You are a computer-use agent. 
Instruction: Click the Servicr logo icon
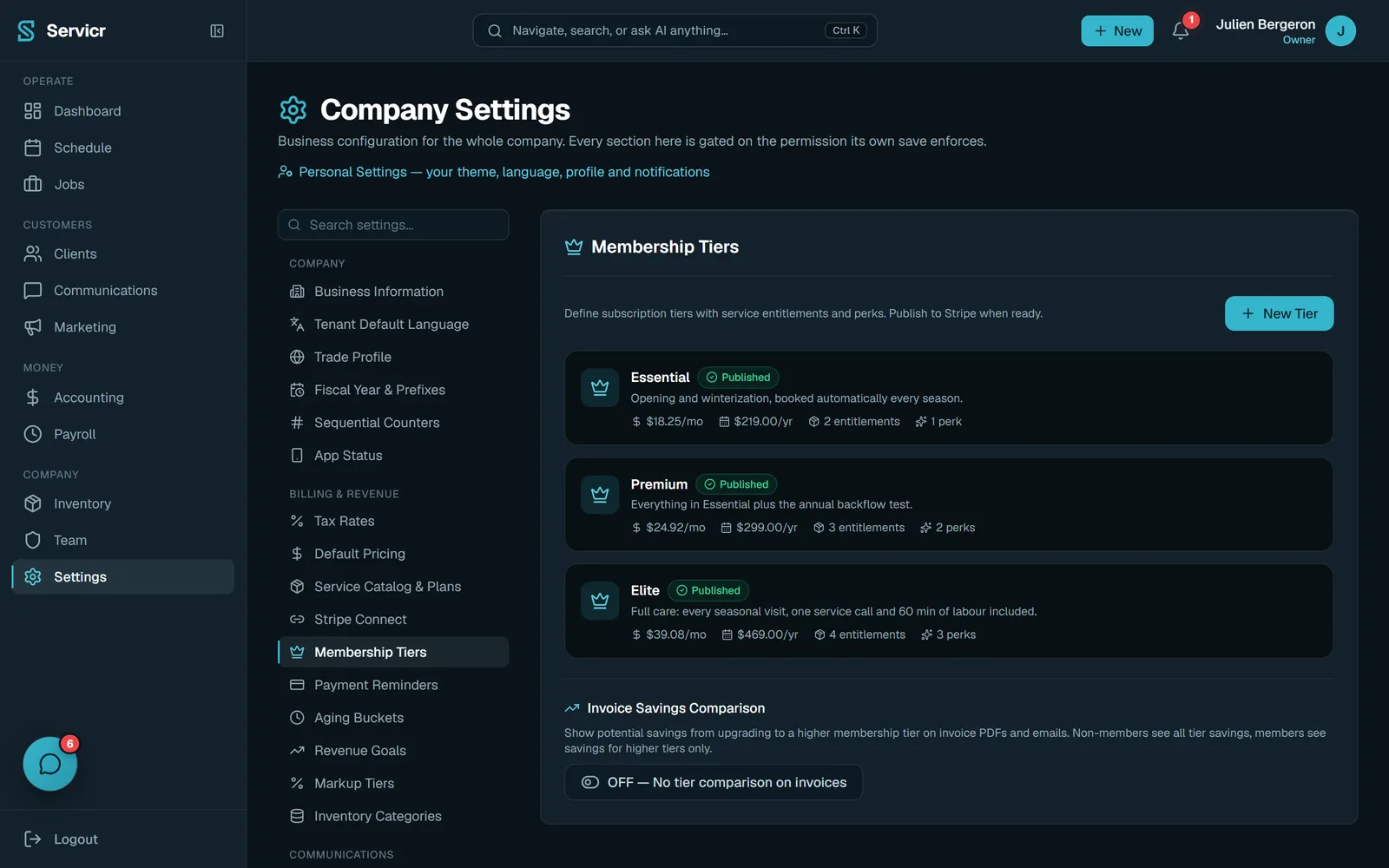tap(26, 30)
